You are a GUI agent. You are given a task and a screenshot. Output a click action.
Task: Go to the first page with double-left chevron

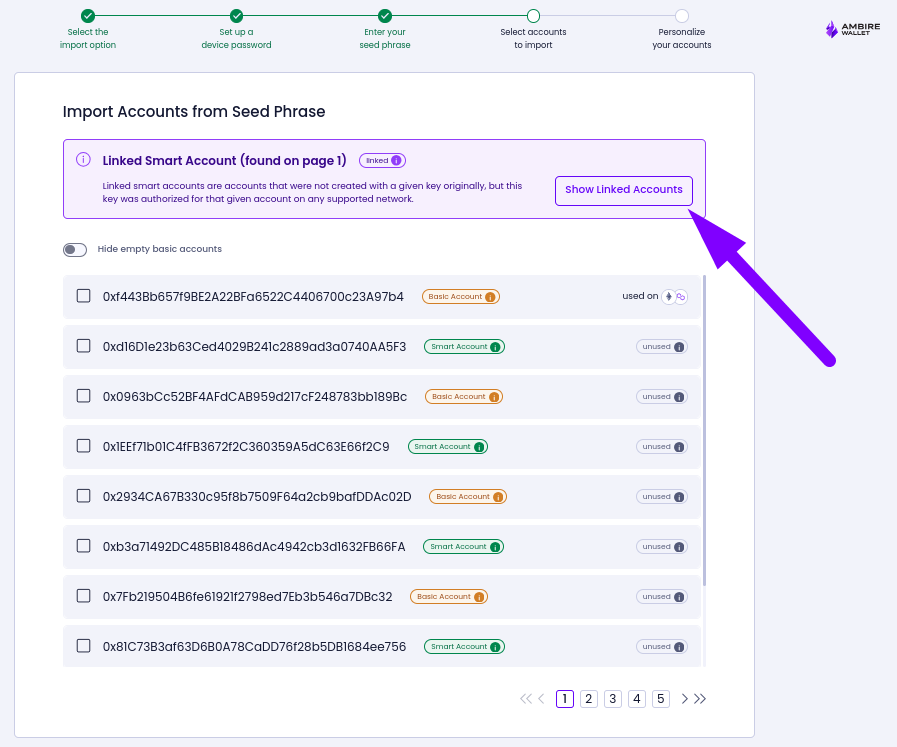526,698
